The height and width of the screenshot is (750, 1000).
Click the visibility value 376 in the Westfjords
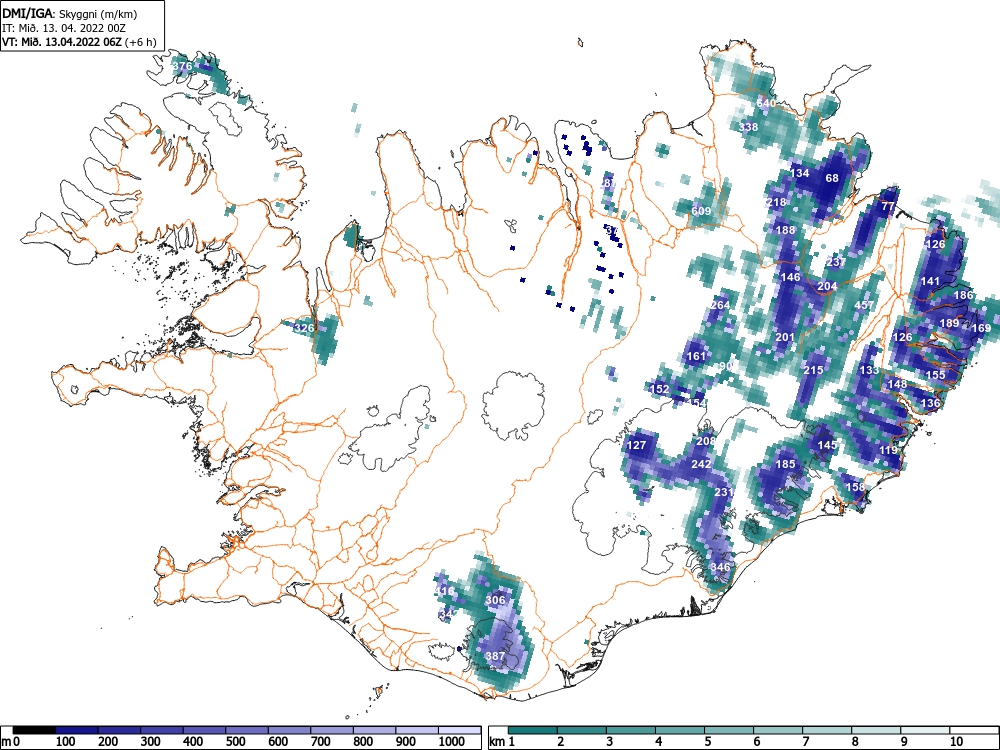[182, 66]
